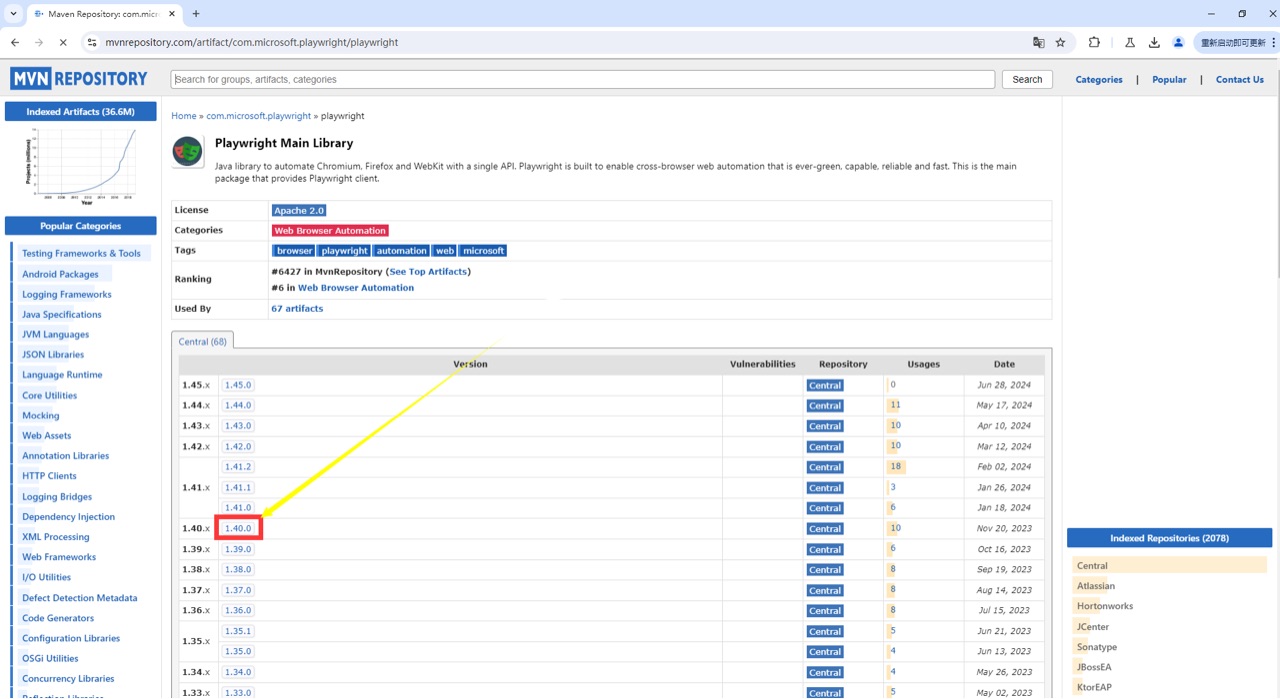
Task: Open Android Packages category
Action: click(60, 274)
